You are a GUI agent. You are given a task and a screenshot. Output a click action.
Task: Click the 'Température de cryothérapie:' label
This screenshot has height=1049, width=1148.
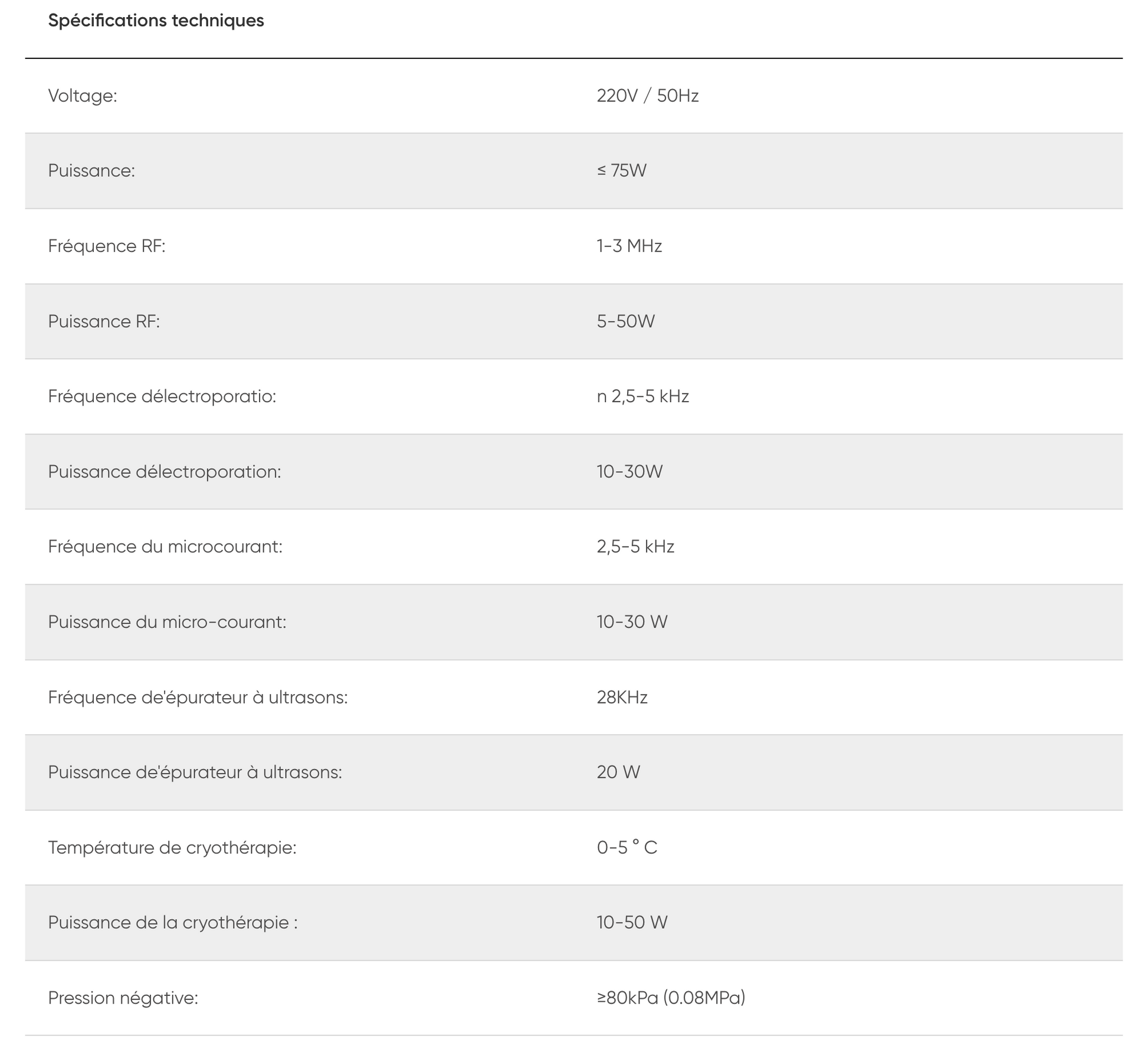(x=172, y=848)
